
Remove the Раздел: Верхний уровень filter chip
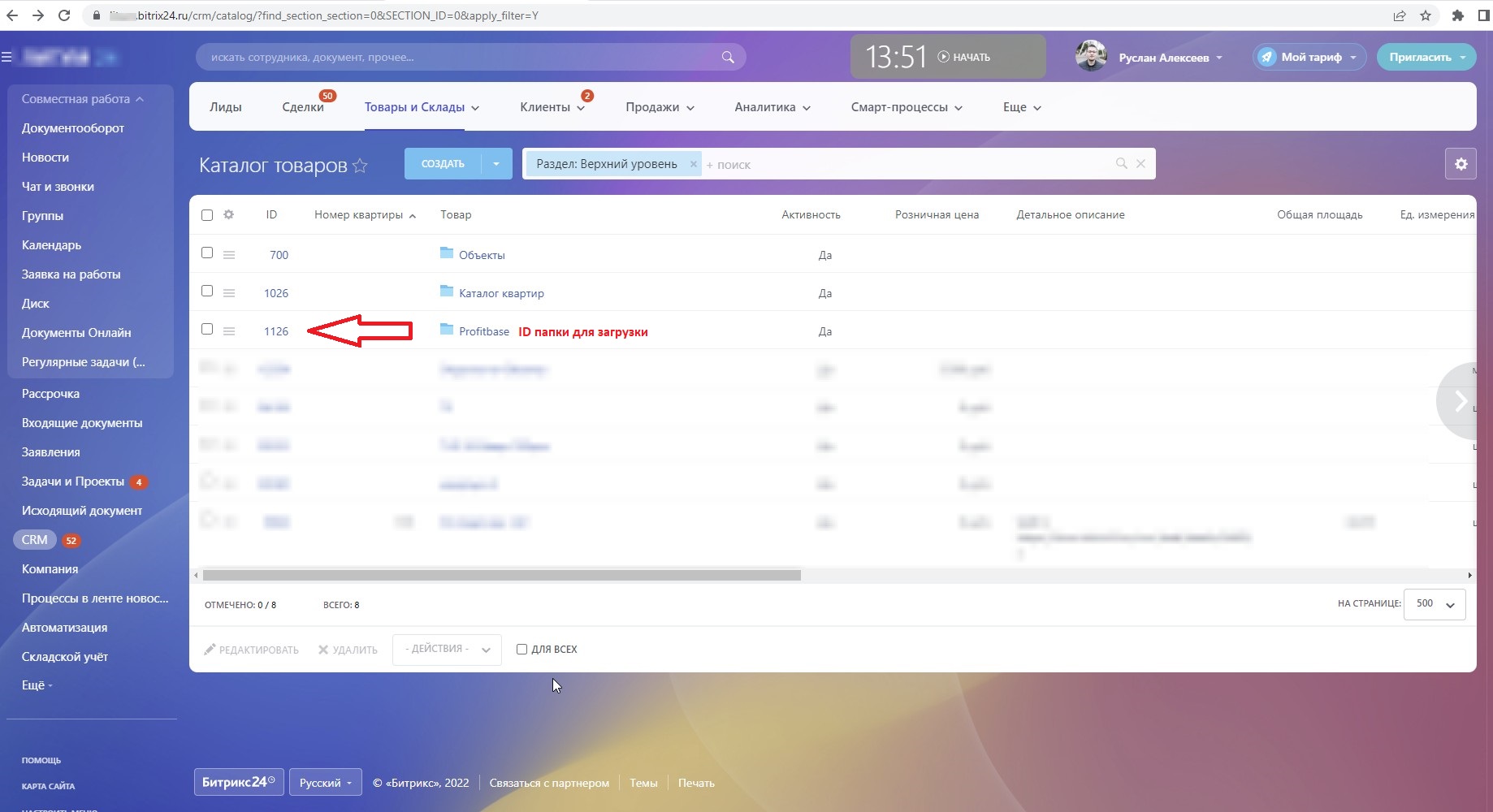point(693,164)
